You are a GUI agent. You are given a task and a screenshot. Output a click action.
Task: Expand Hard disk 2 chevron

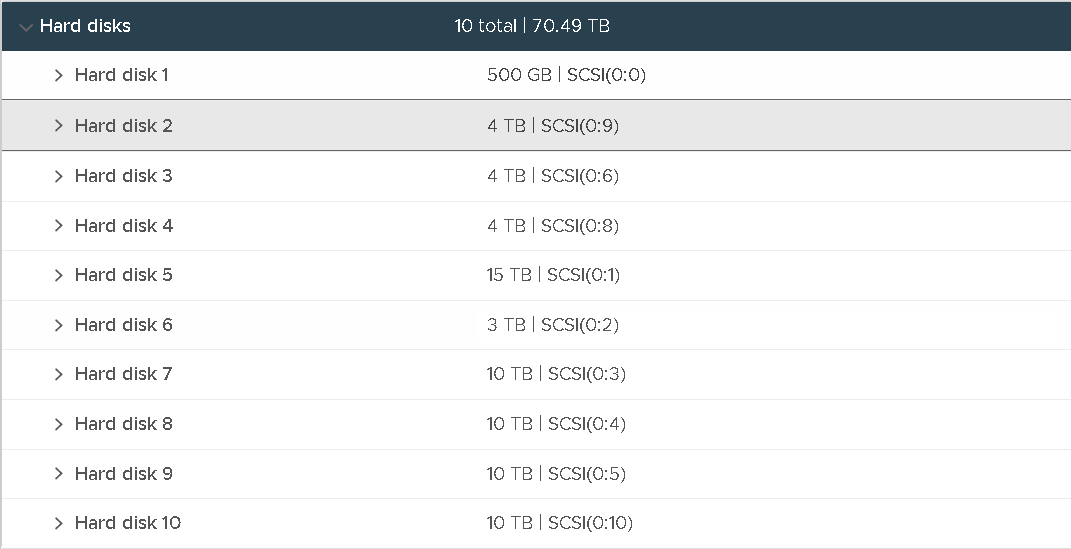tap(59, 126)
